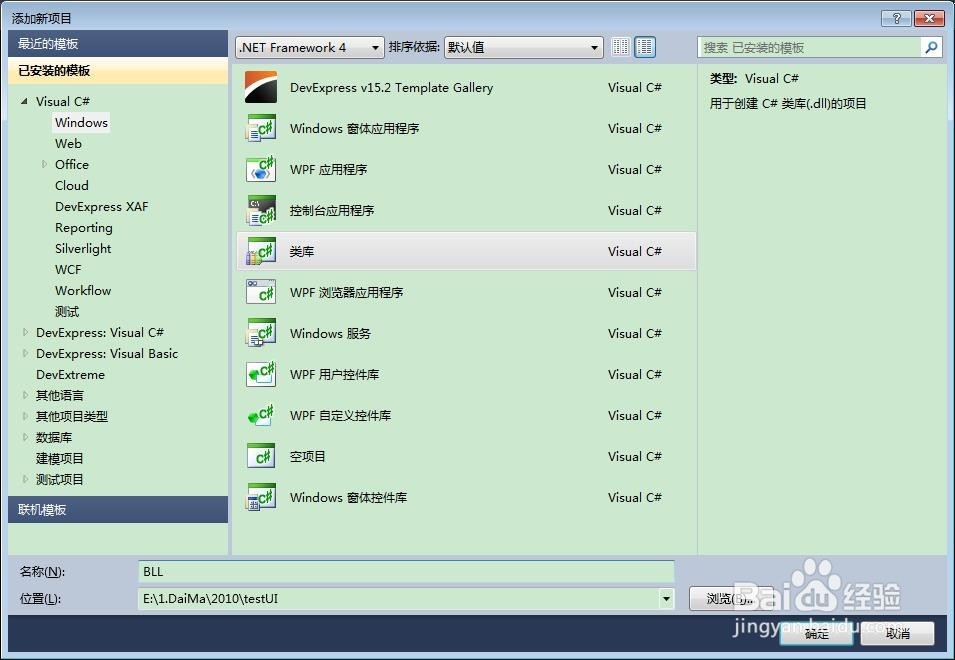Switch to small icons view
Image resolution: width=955 pixels, height=660 pixels.
tap(621, 47)
